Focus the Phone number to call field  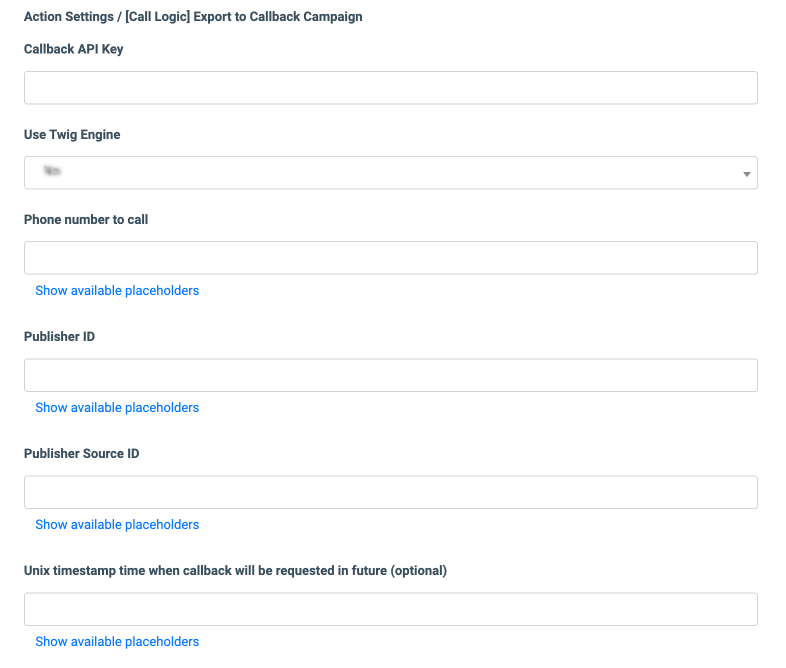coord(390,258)
